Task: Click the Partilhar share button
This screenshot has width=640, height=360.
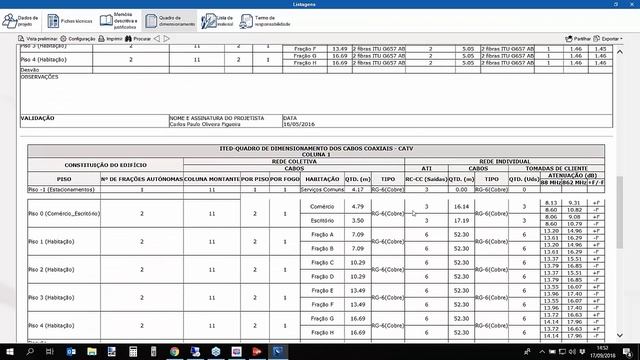Action: pyautogui.click(x=578, y=39)
